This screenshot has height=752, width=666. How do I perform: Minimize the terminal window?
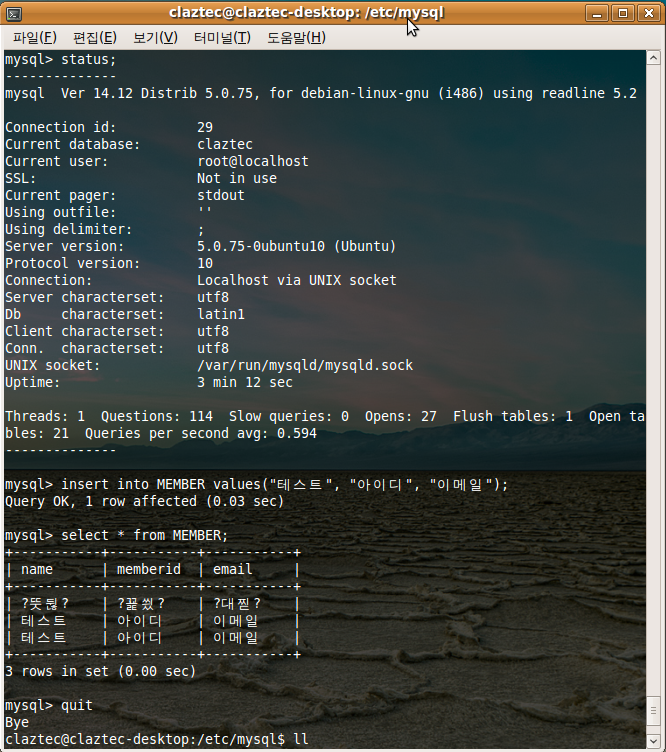click(x=597, y=13)
